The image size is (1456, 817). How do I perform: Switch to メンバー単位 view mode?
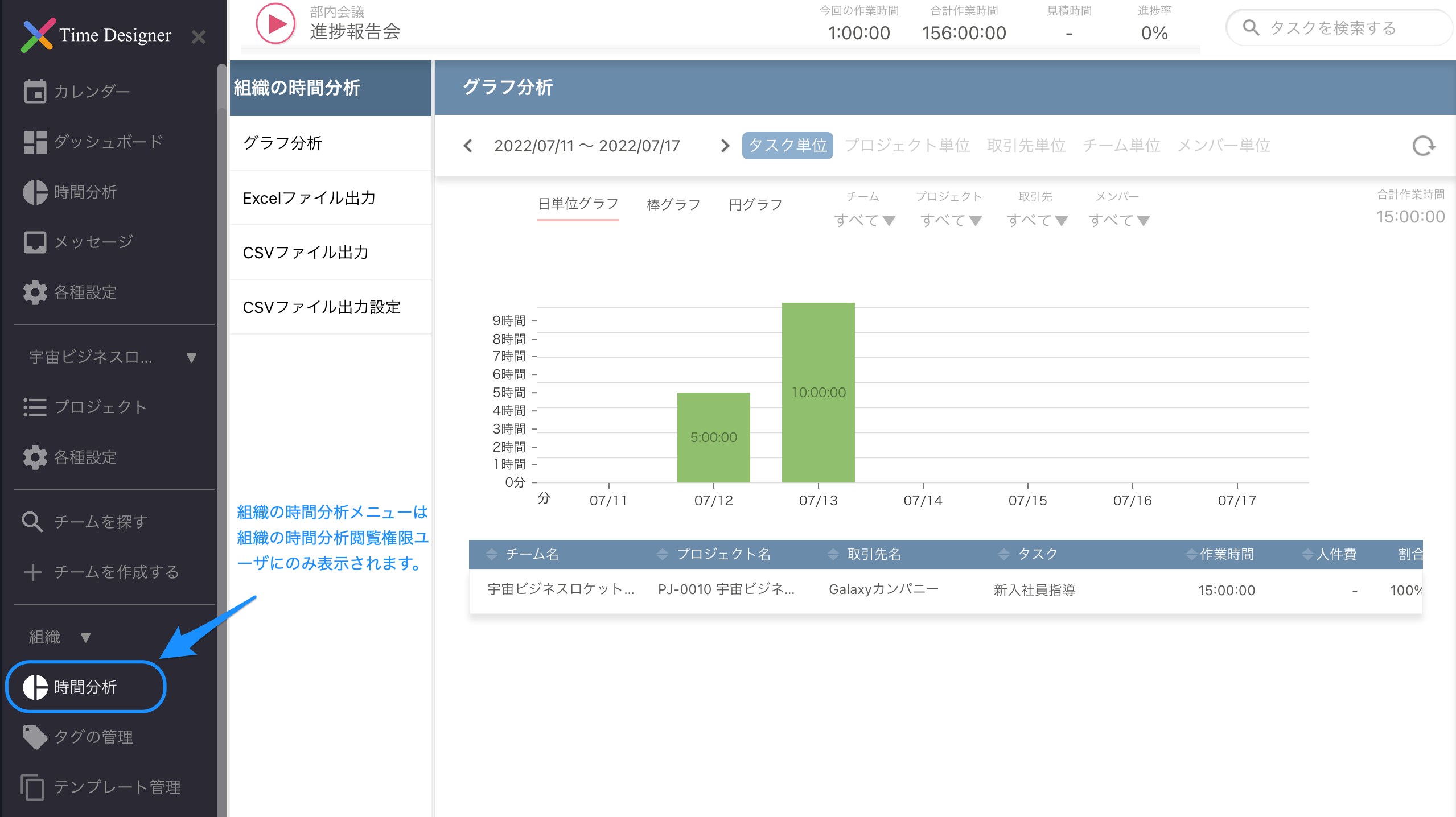[x=1224, y=146]
